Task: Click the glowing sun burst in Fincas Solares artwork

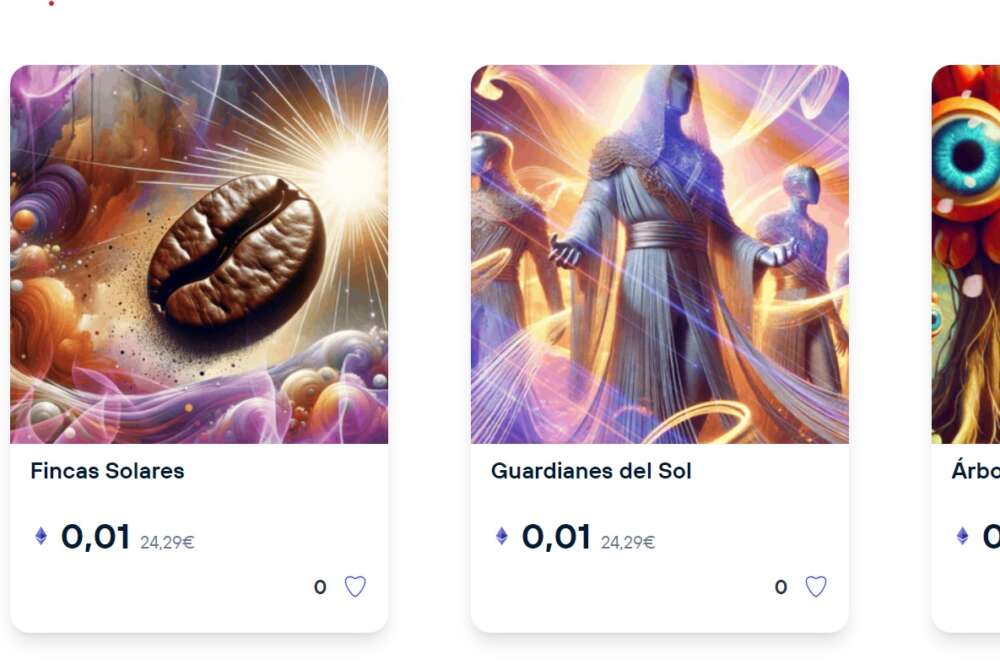Action: click(350, 167)
